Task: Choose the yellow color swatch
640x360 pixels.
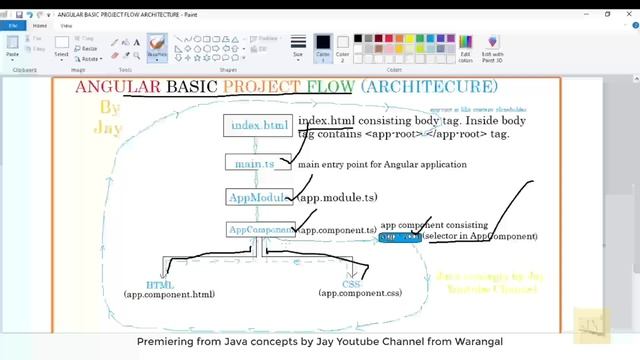Action: [409, 38]
